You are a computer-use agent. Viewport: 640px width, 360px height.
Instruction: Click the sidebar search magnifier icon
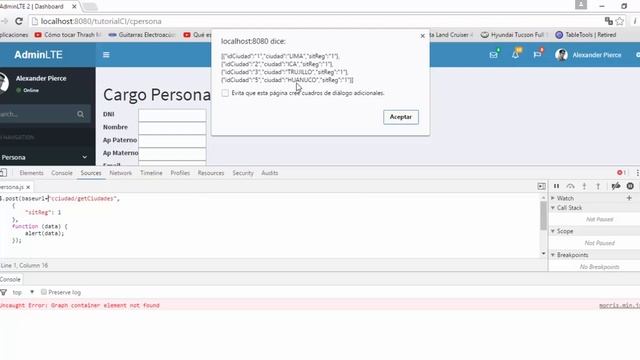coord(80,114)
